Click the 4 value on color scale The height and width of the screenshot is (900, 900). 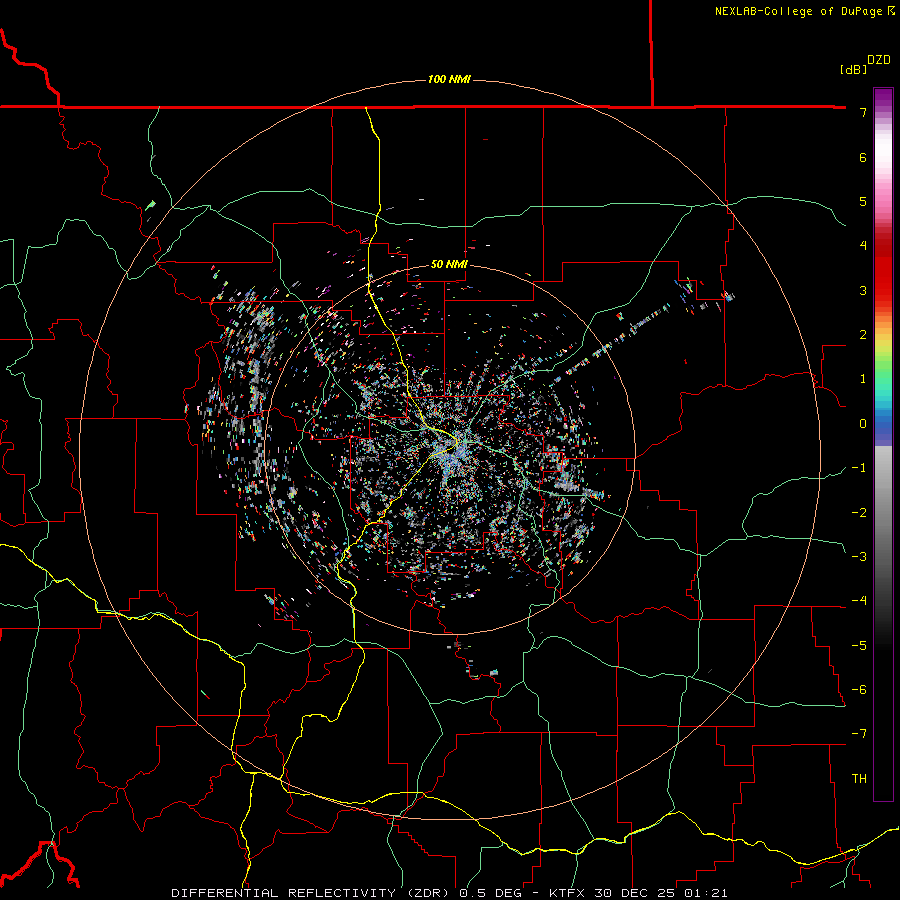863,245
